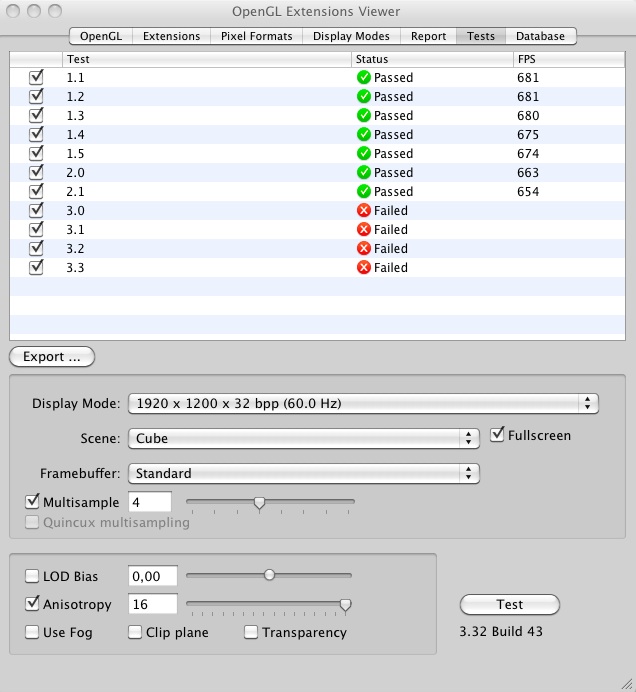Enable Clip plane option
This screenshot has height=692, width=636.
point(135,632)
